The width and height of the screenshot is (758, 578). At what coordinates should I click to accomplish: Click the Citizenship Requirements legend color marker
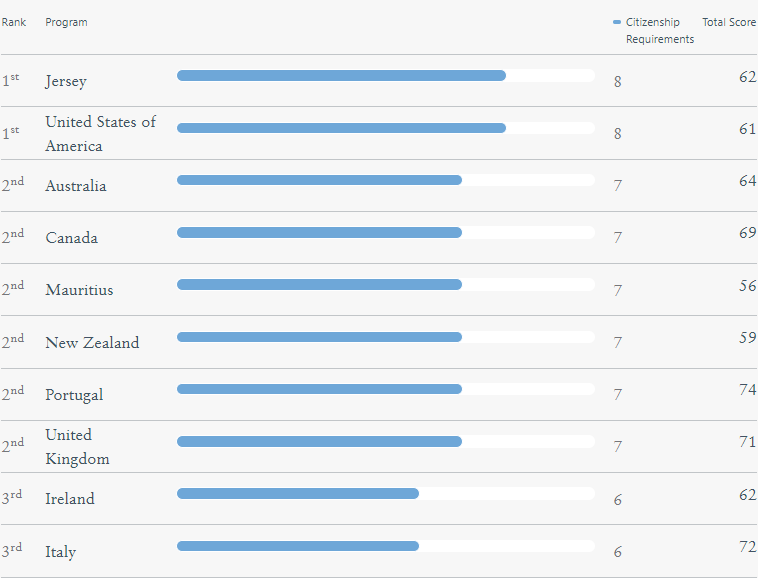(x=617, y=22)
